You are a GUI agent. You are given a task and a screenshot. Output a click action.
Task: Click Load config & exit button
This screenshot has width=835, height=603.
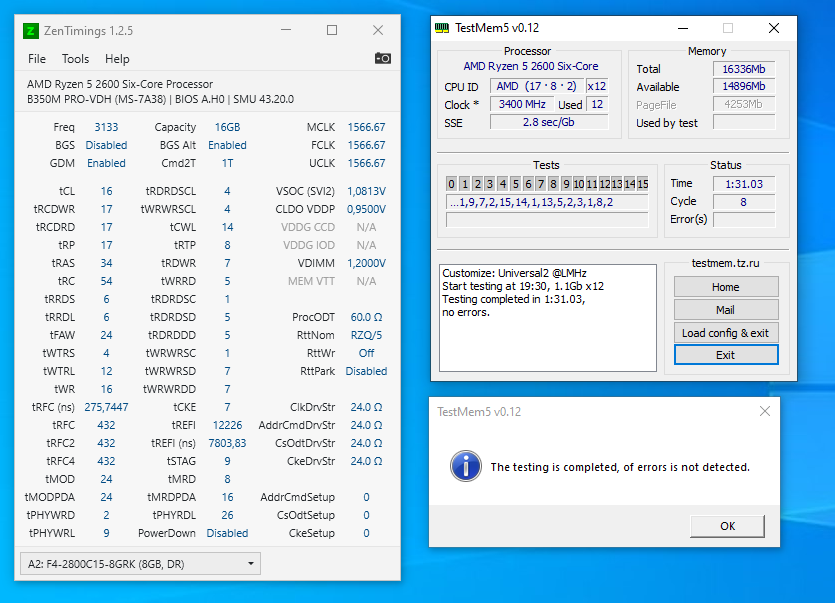click(x=726, y=332)
